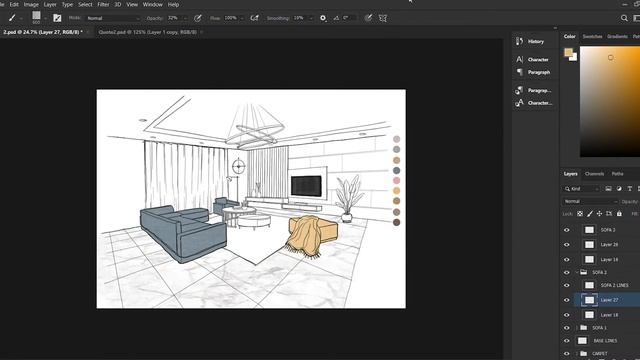640x360 pixels.
Task: Click the search magnifier icon
Action: 624,18
